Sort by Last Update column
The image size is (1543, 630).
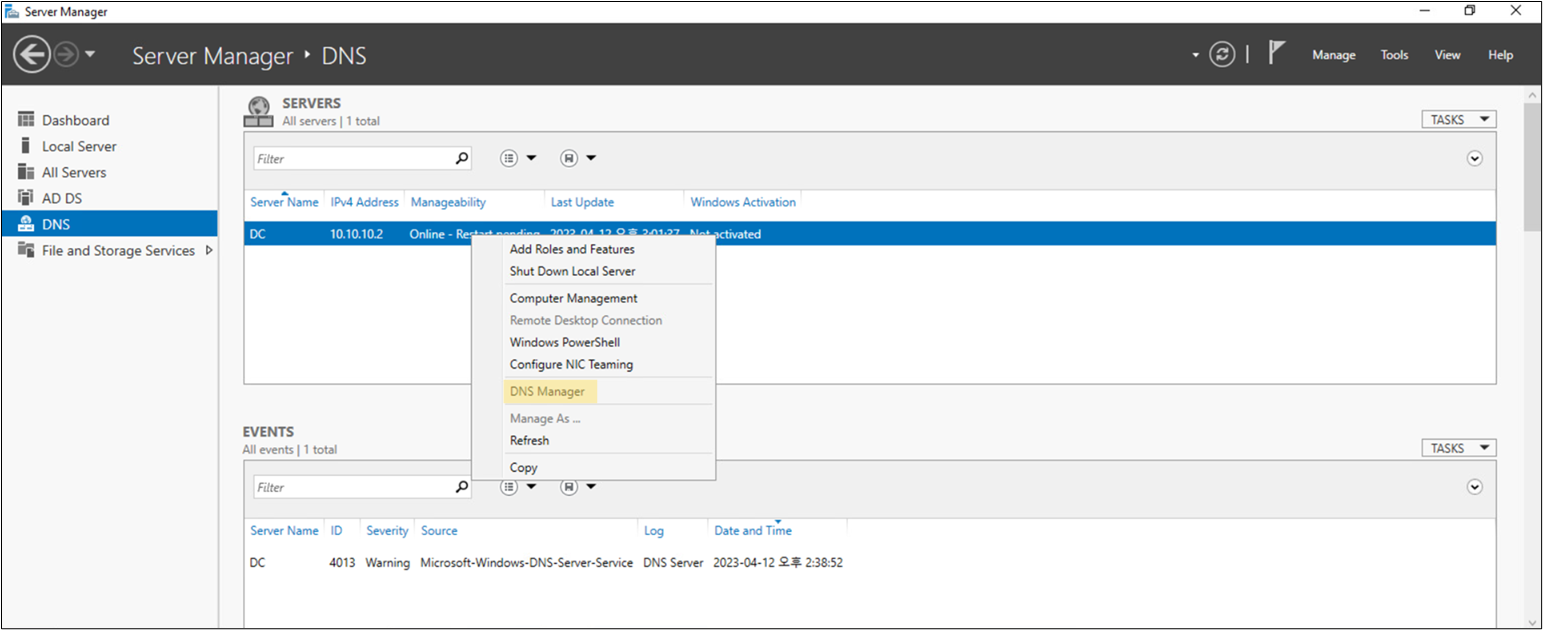tap(582, 202)
